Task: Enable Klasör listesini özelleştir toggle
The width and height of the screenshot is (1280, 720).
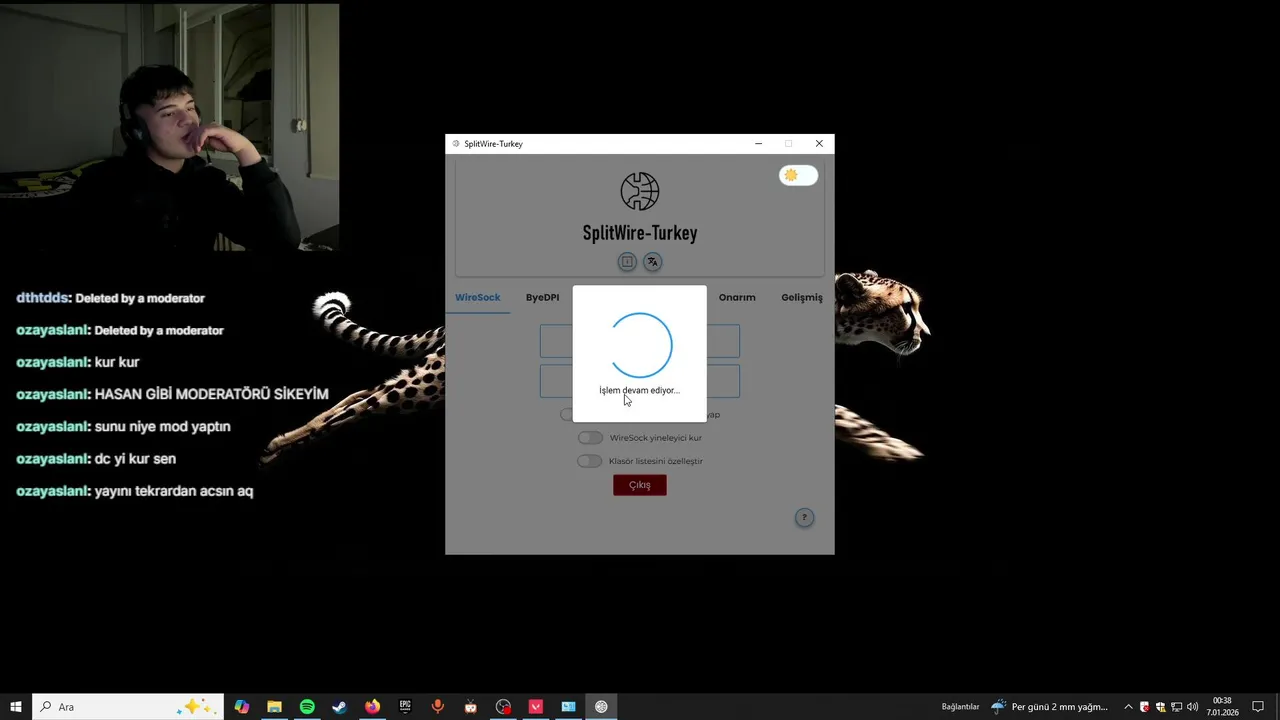Action: 590,461
